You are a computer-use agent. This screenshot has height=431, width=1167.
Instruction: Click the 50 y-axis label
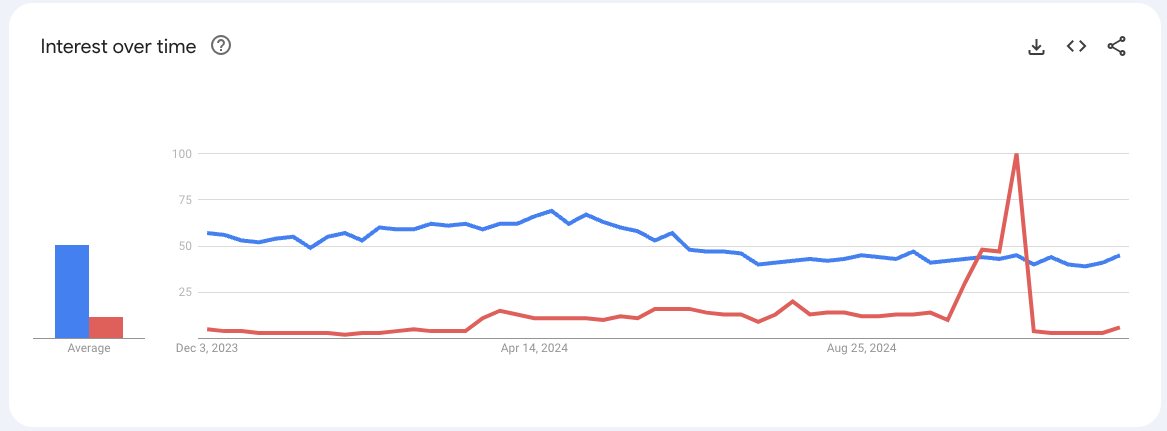click(x=183, y=246)
